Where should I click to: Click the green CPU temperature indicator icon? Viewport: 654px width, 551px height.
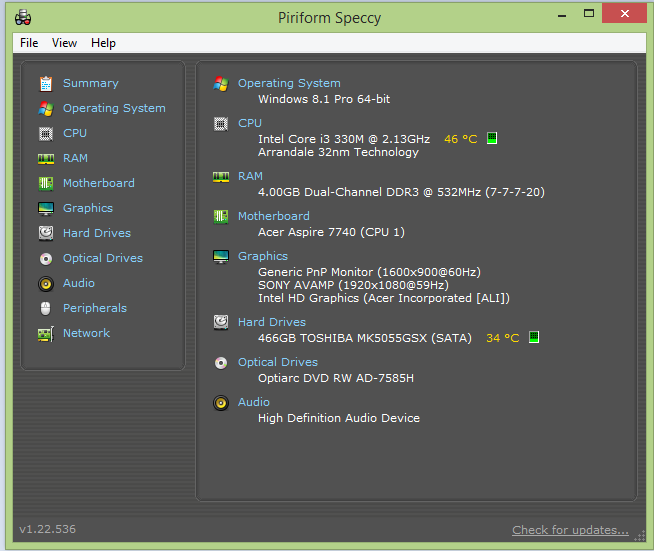492,138
